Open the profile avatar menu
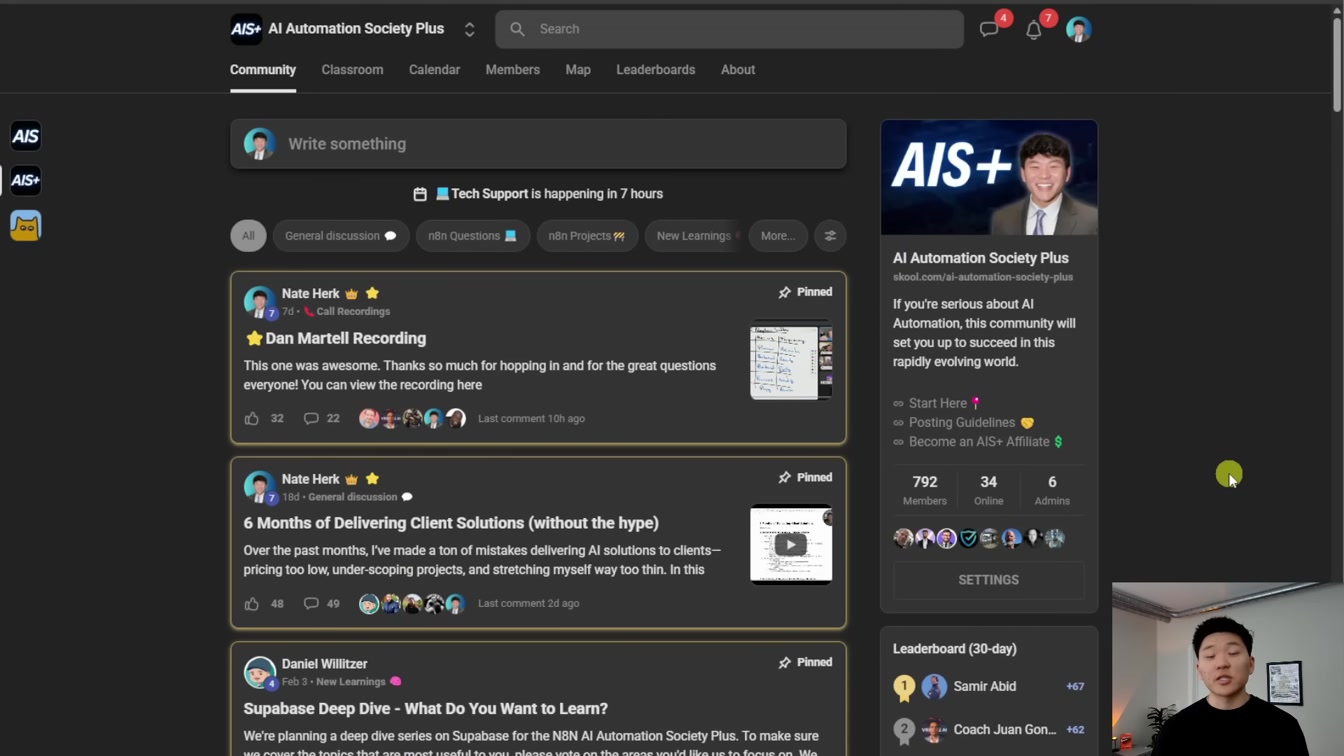 click(1078, 29)
